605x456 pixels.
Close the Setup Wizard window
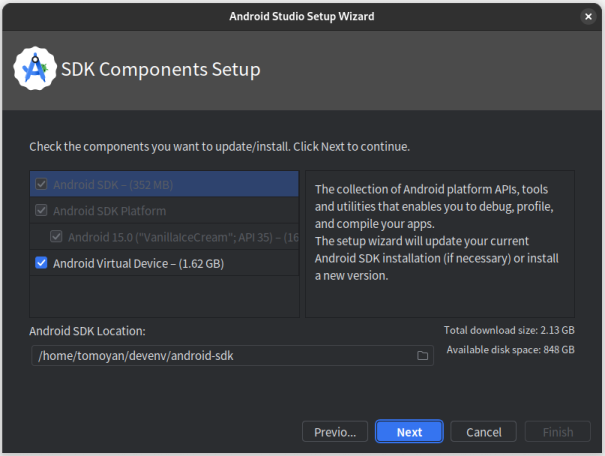[x=588, y=16]
